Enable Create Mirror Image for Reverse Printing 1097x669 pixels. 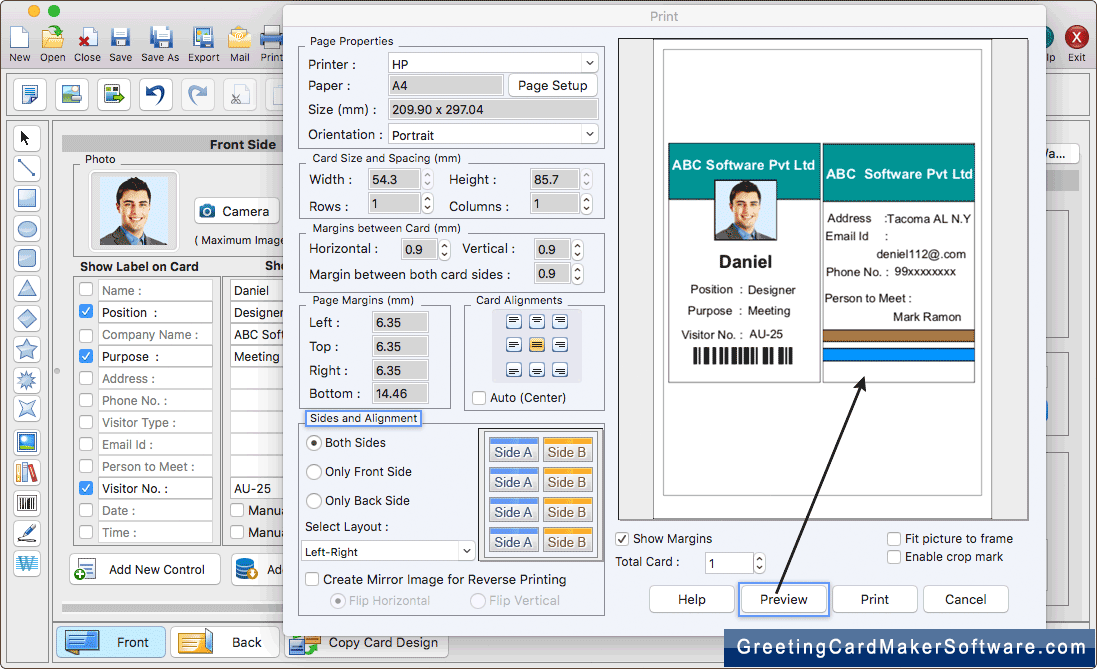[x=313, y=579]
